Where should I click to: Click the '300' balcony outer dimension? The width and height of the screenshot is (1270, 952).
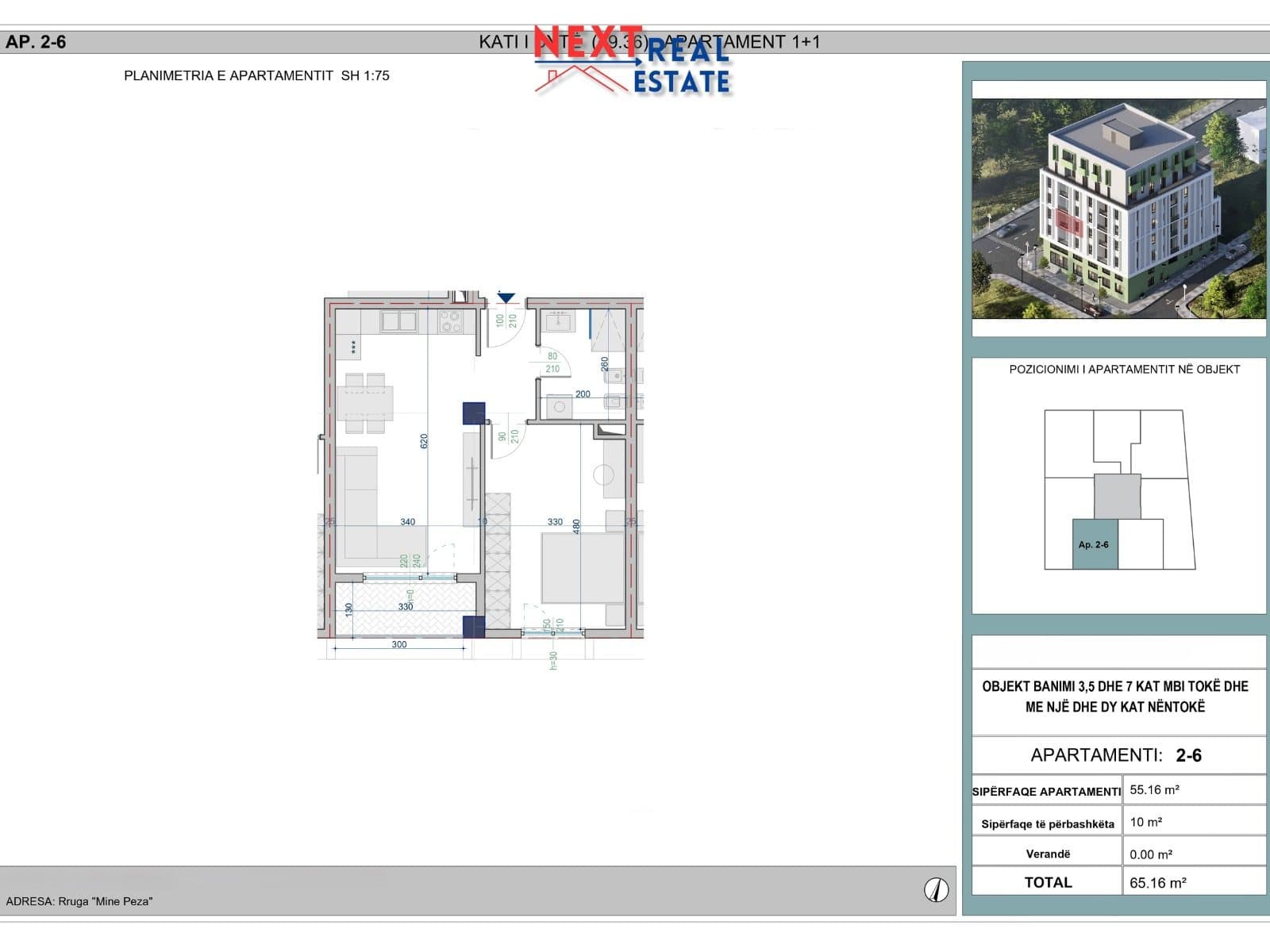pos(399,644)
